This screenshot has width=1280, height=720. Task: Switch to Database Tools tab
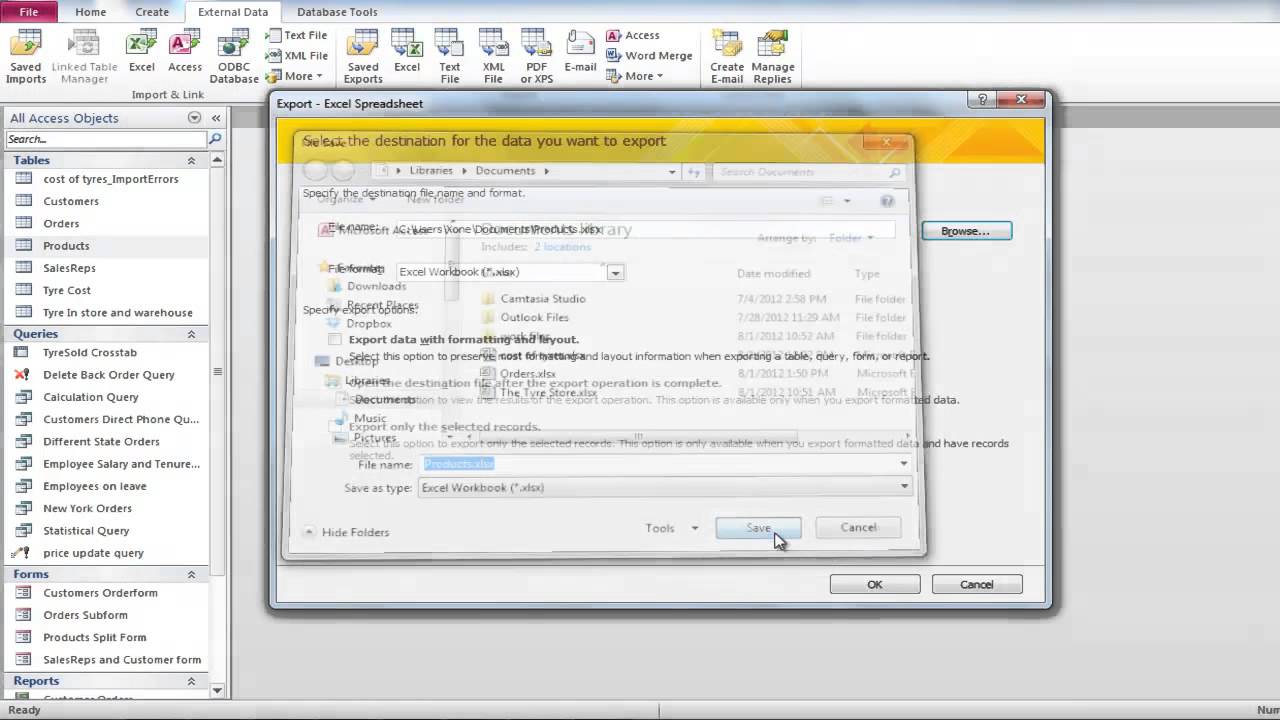click(337, 12)
